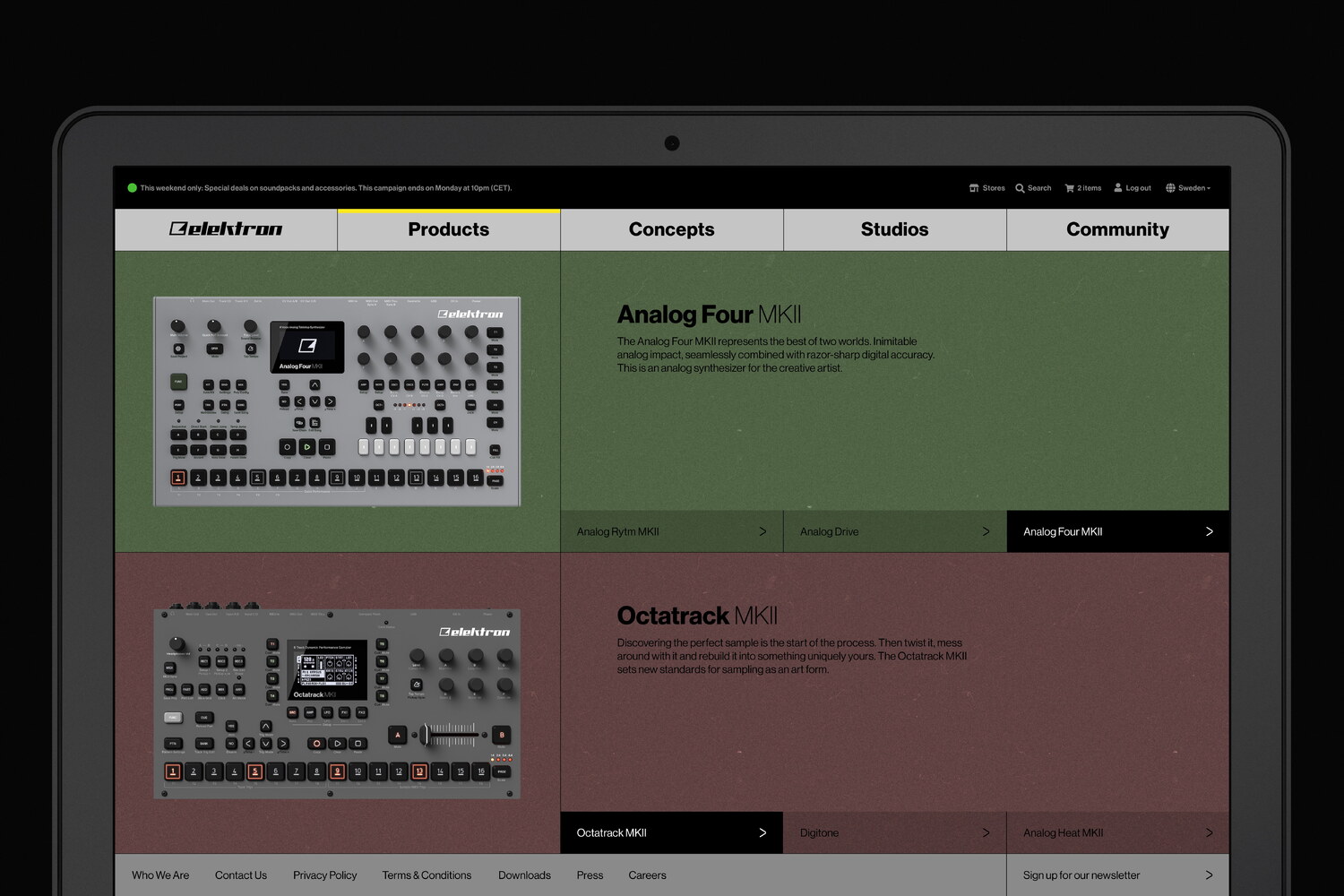
Task: Select the Analog Rytm MKII product tile
Action: click(x=672, y=531)
